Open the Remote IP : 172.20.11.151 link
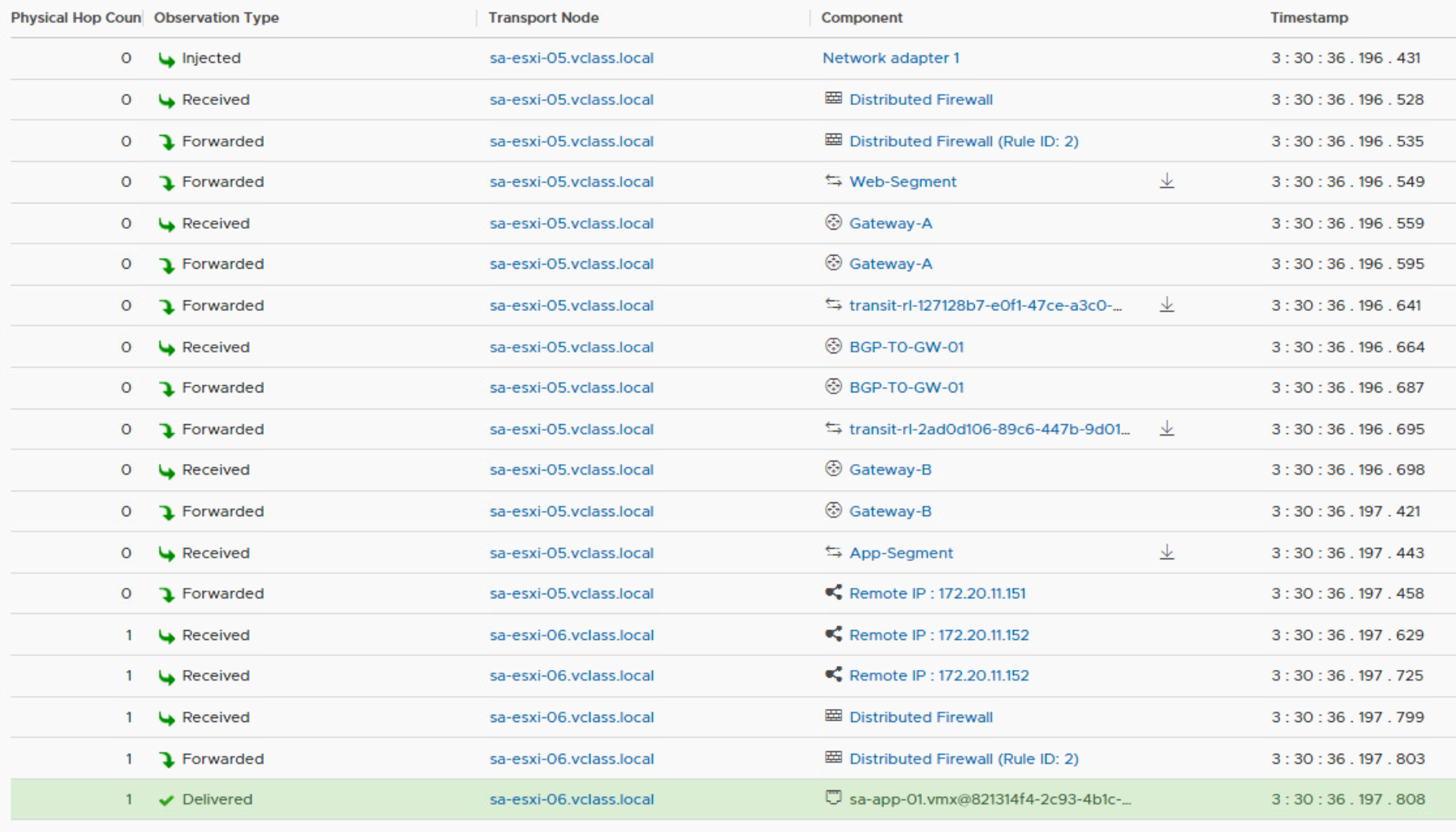This screenshot has height=832, width=1456. 937,593
